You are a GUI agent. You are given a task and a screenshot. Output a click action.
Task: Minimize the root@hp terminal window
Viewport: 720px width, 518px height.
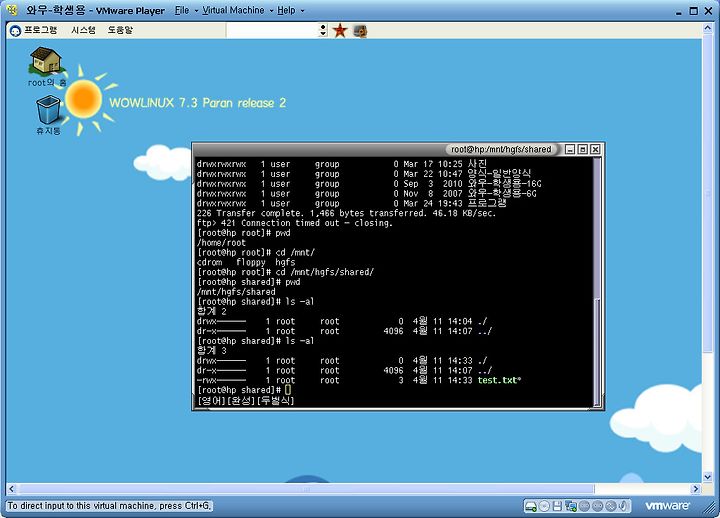point(570,149)
